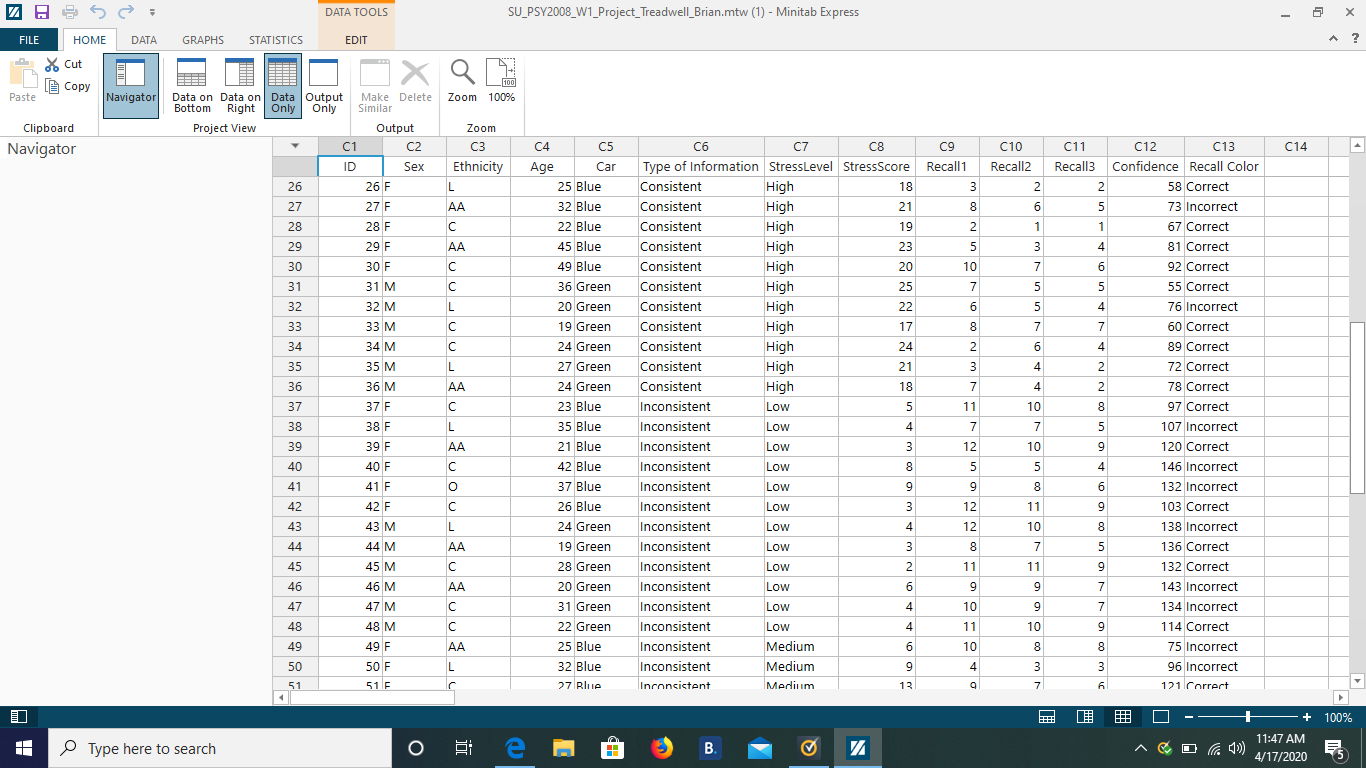The image size is (1366, 768).
Task: Click the worksheet corner dropdown arrow
Action: point(295,146)
